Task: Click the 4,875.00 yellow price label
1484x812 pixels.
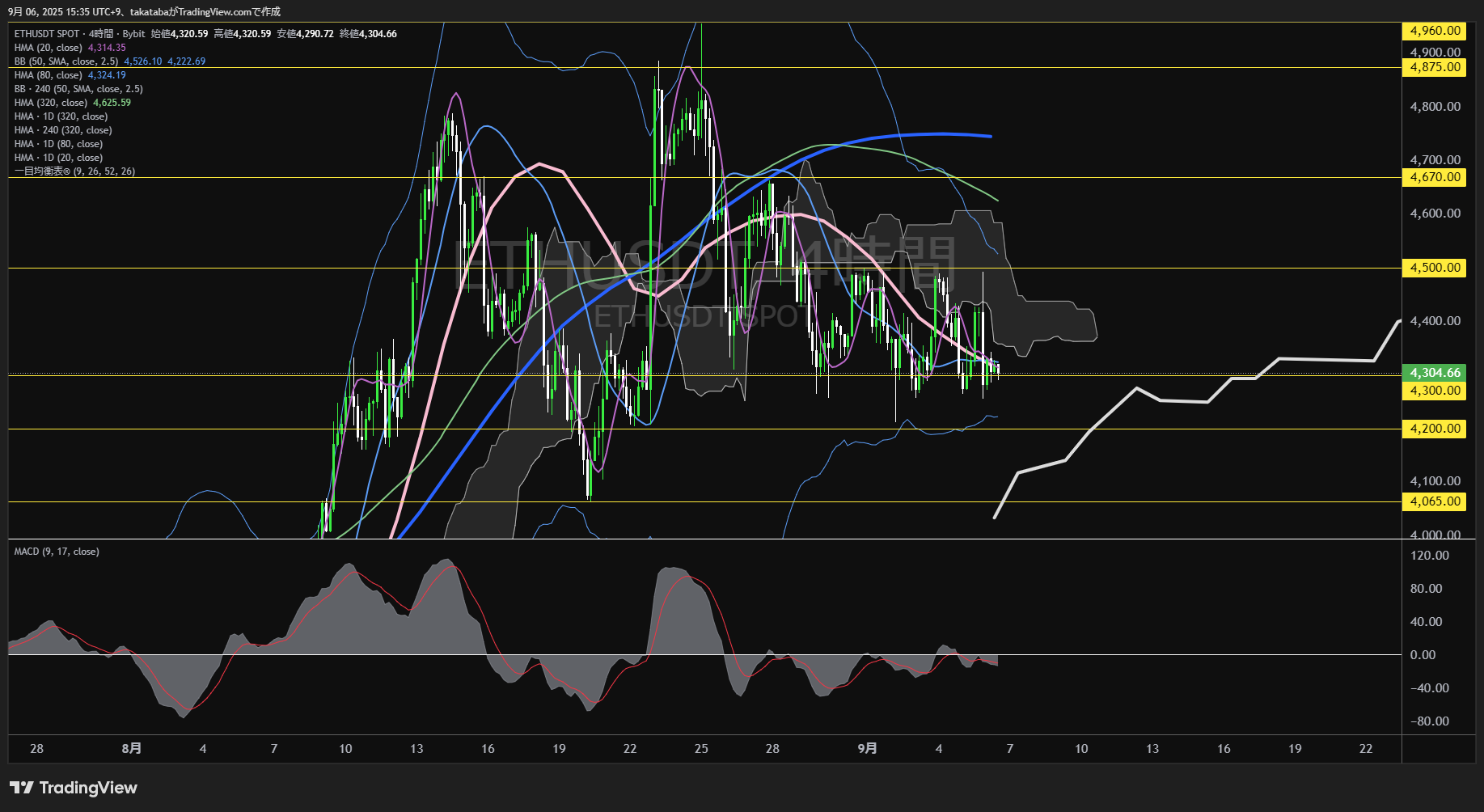Action: (x=1435, y=67)
